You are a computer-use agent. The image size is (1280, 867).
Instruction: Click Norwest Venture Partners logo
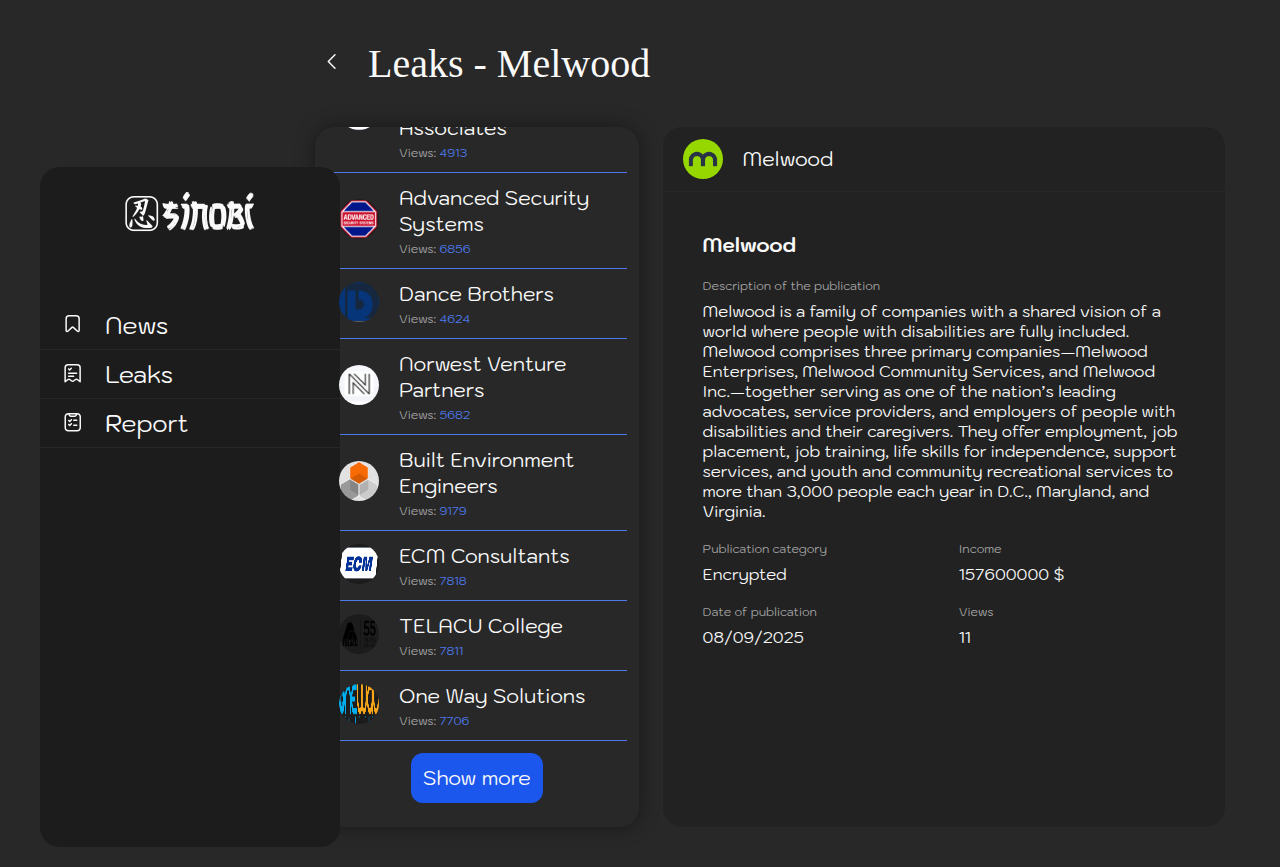[358, 385]
